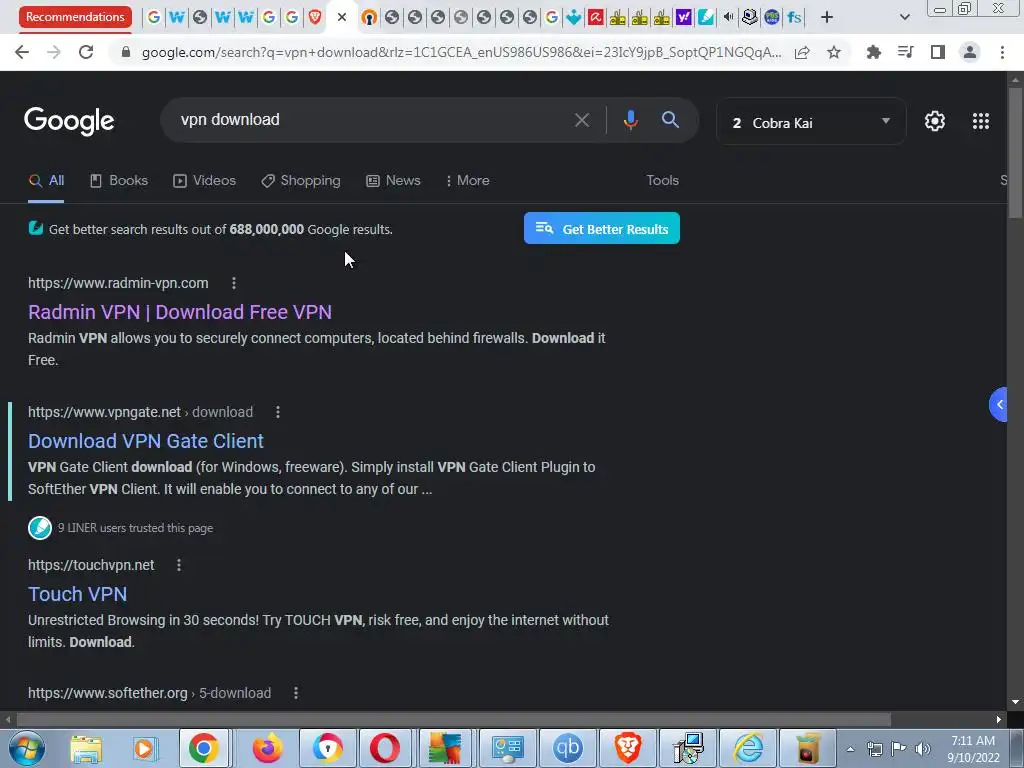Share this page from address bar
Screen dimensions: 1024x768
tap(802, 52)
